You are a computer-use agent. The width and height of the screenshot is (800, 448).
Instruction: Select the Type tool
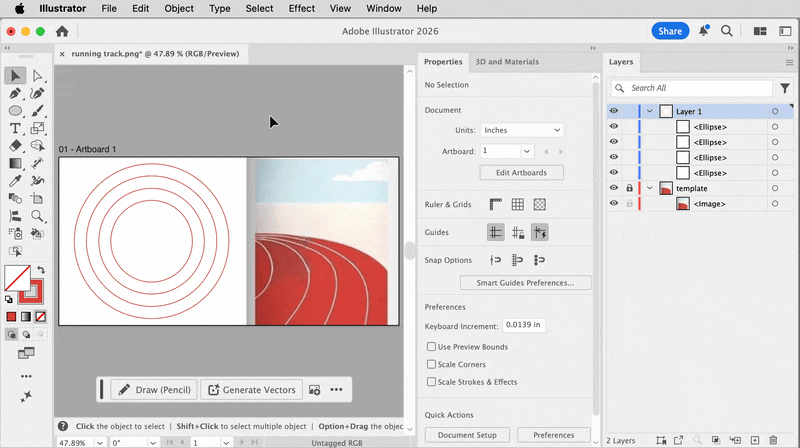pyautogui.click(x=15, y=129)
